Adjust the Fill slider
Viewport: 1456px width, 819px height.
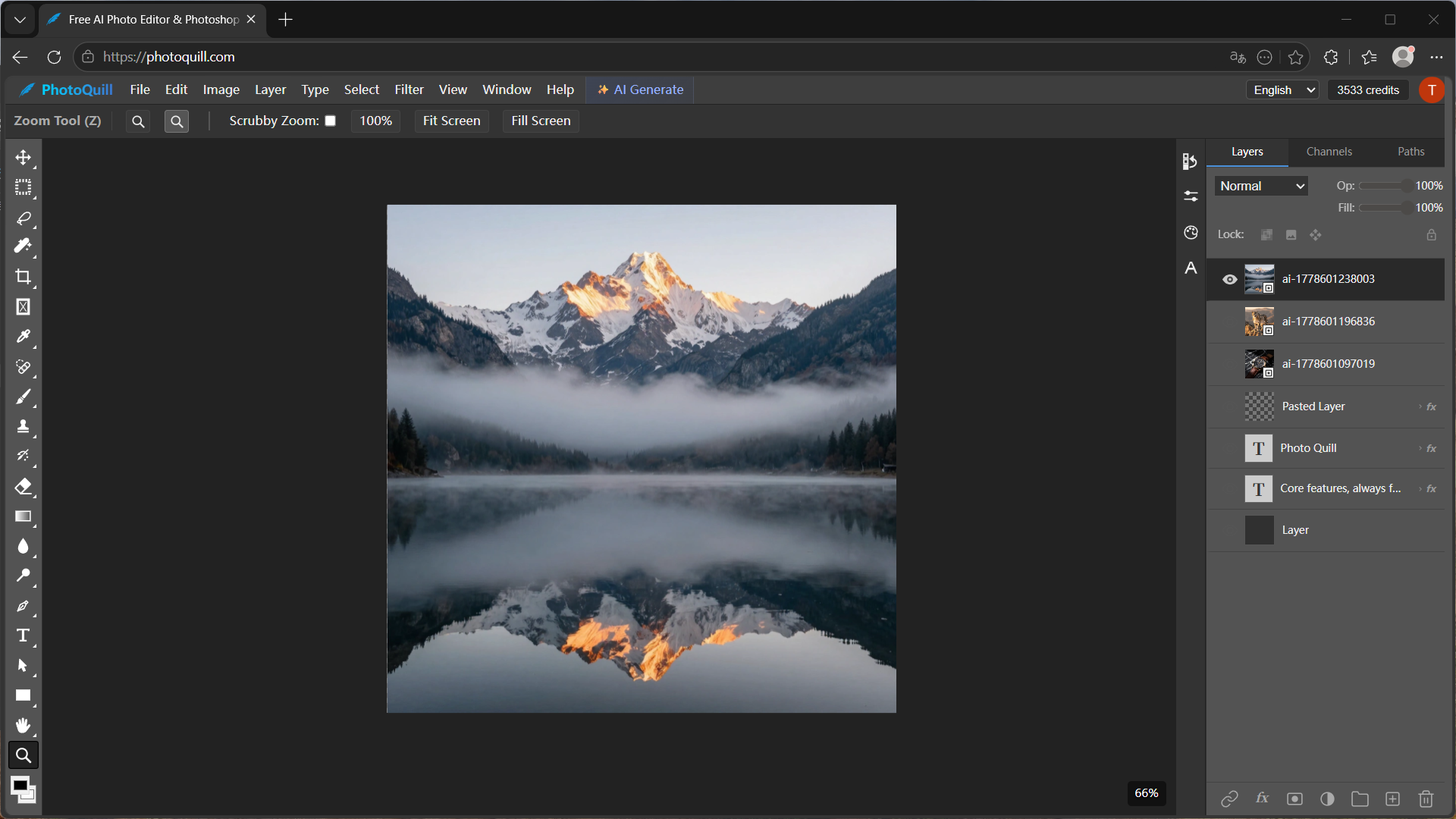(x=1385, y=208)
